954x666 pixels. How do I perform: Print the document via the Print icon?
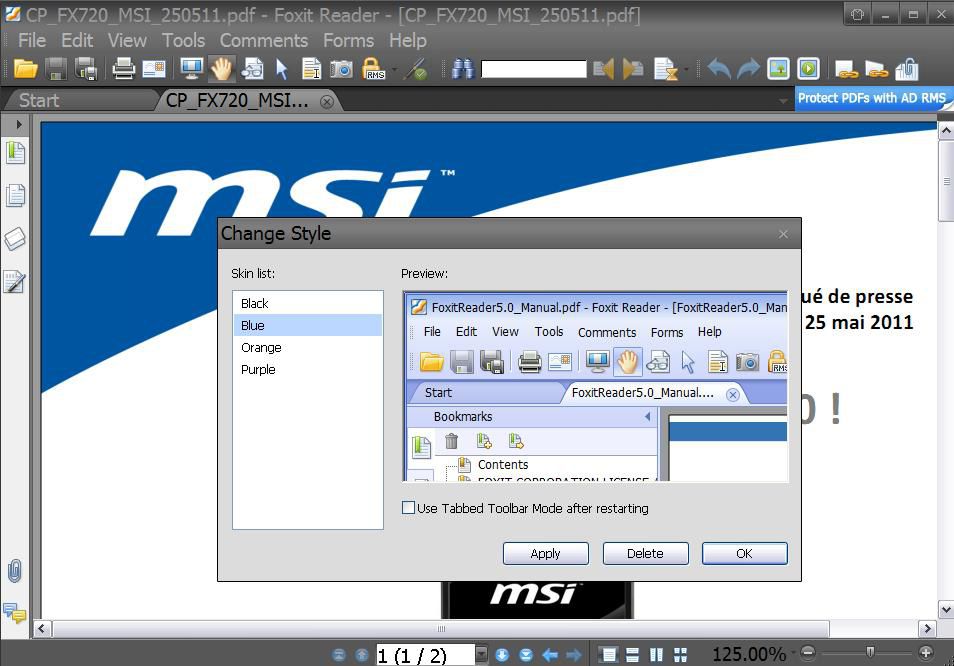(122, 69)
